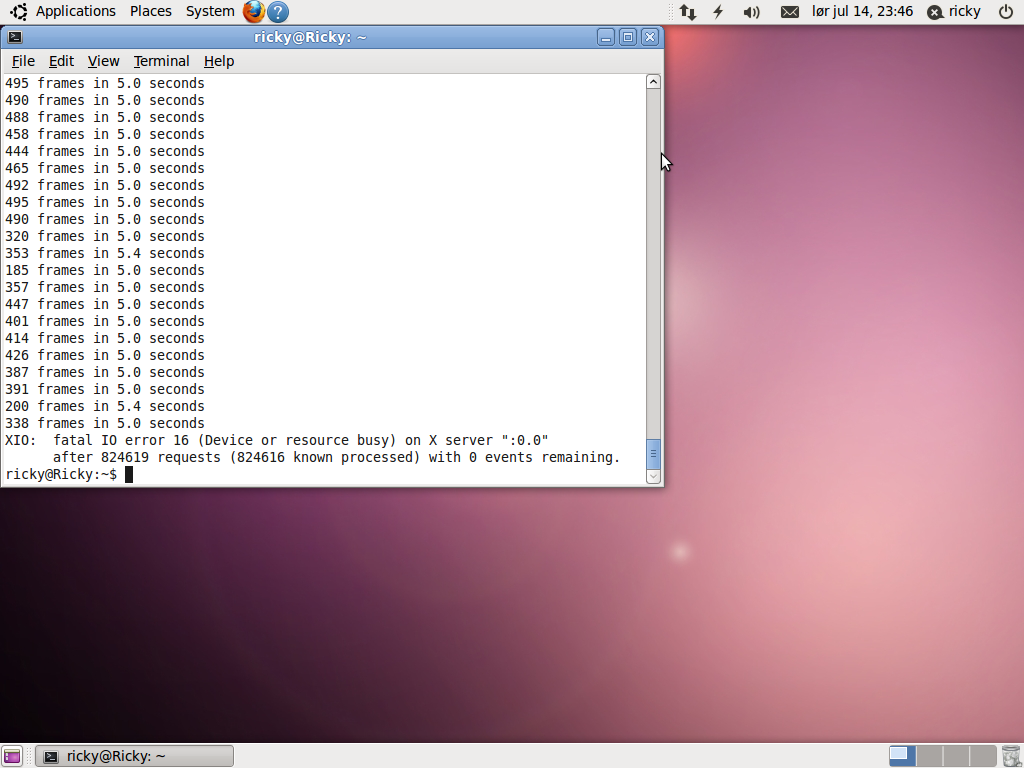Click the Ubuntu logo beside Applications
1024x768 pixels.
tap(19, 12)
